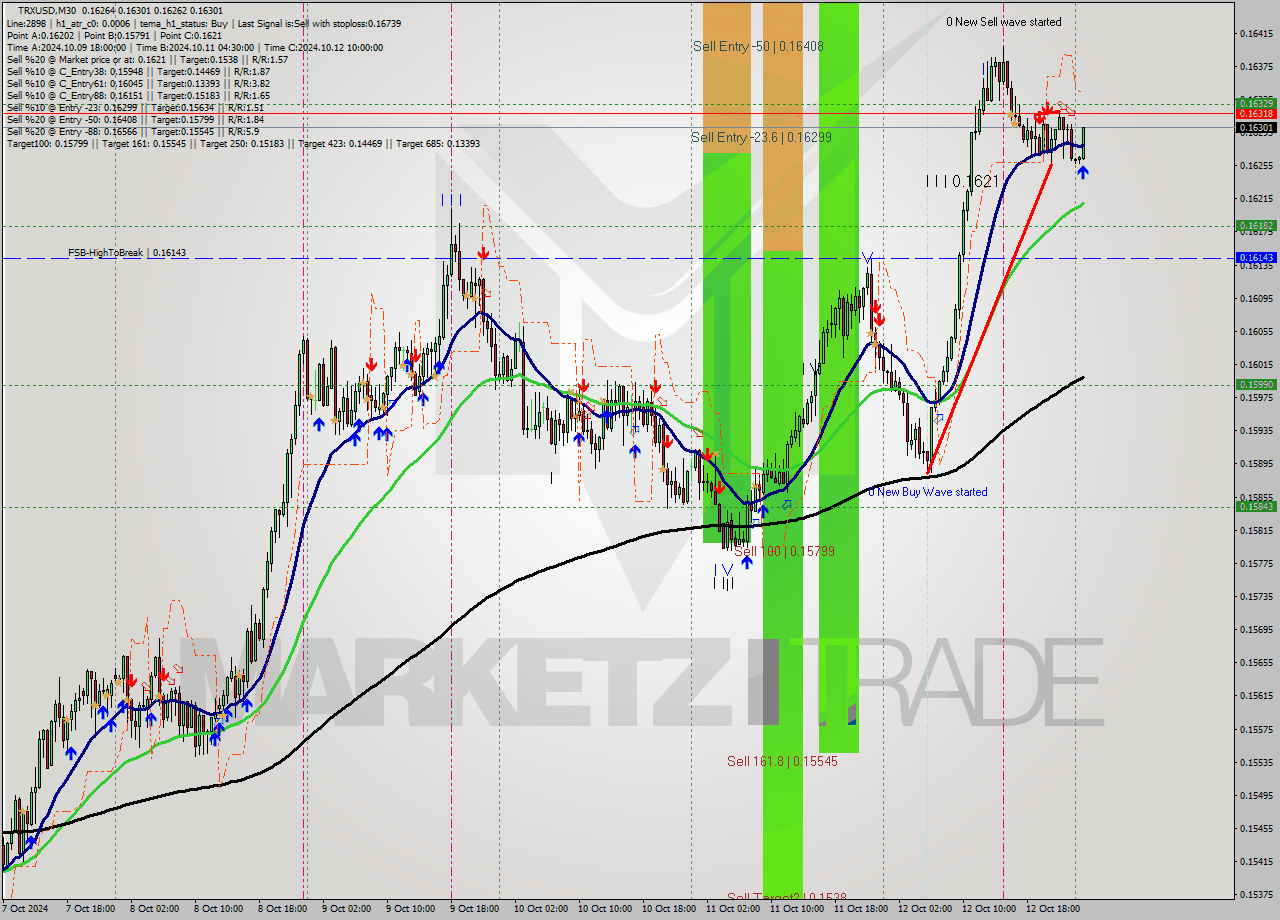The image size is (1280, 920).
Task: Click the green 0.16329 price tag
Action: pyautogui.click(x=1257, y=103)
